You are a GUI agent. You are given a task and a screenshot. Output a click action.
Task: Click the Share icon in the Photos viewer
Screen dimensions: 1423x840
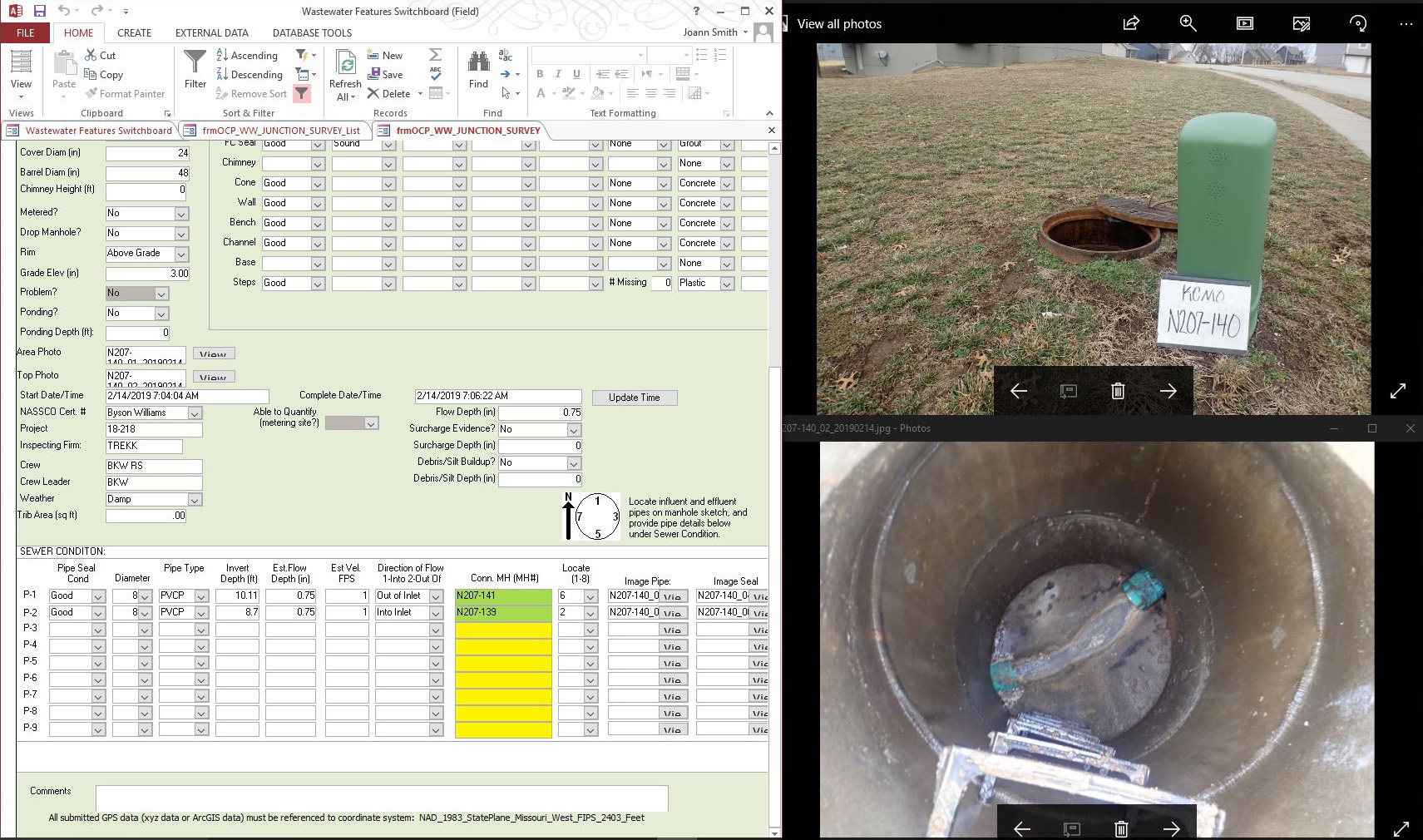click(1130, 23)
